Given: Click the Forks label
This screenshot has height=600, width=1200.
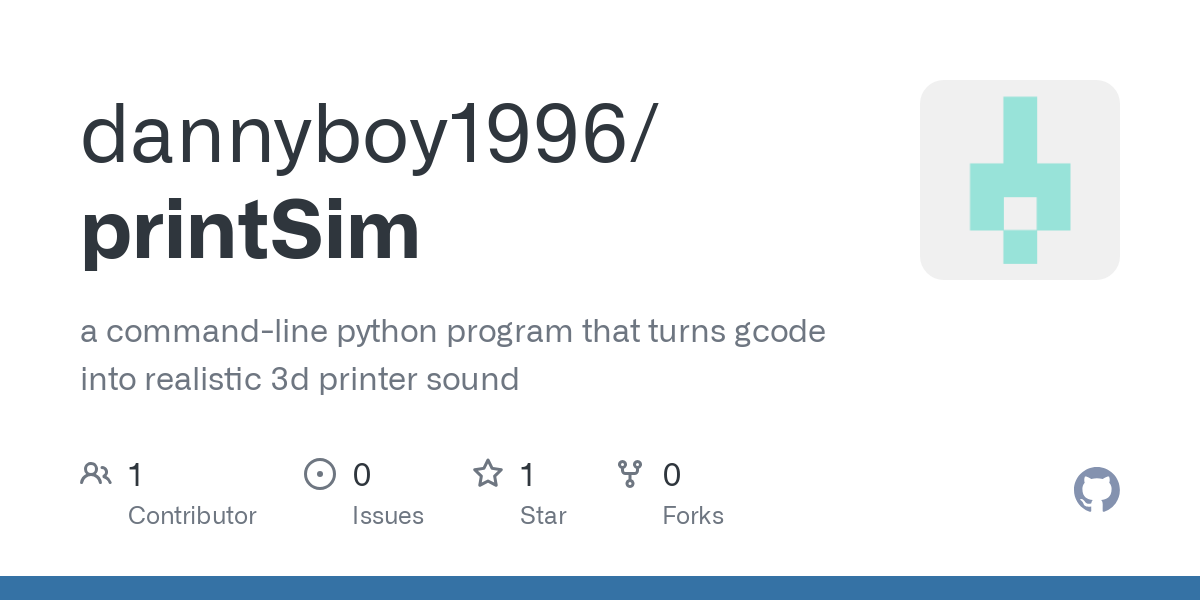Looking at the screenshot, I should coord(693,516).
